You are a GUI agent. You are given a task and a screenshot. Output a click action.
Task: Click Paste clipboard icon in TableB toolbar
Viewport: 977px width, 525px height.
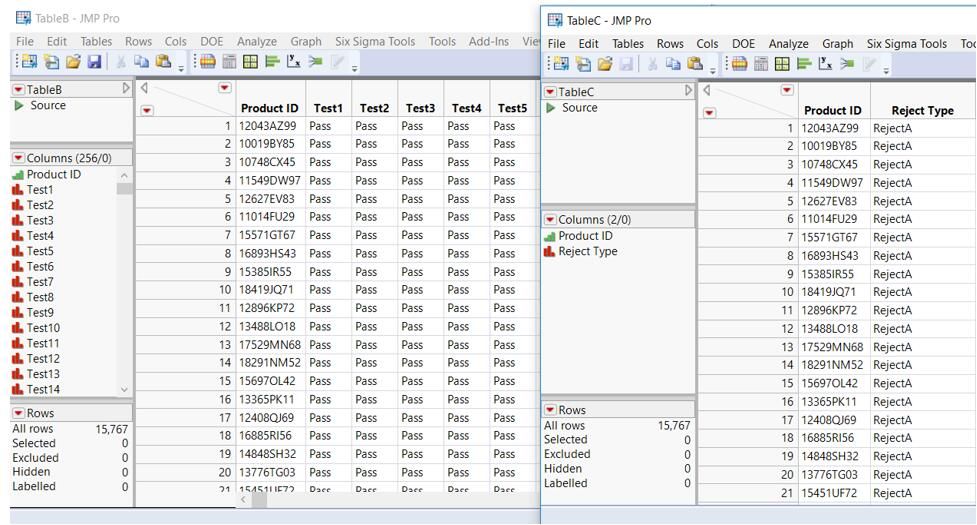click(163, 61)
